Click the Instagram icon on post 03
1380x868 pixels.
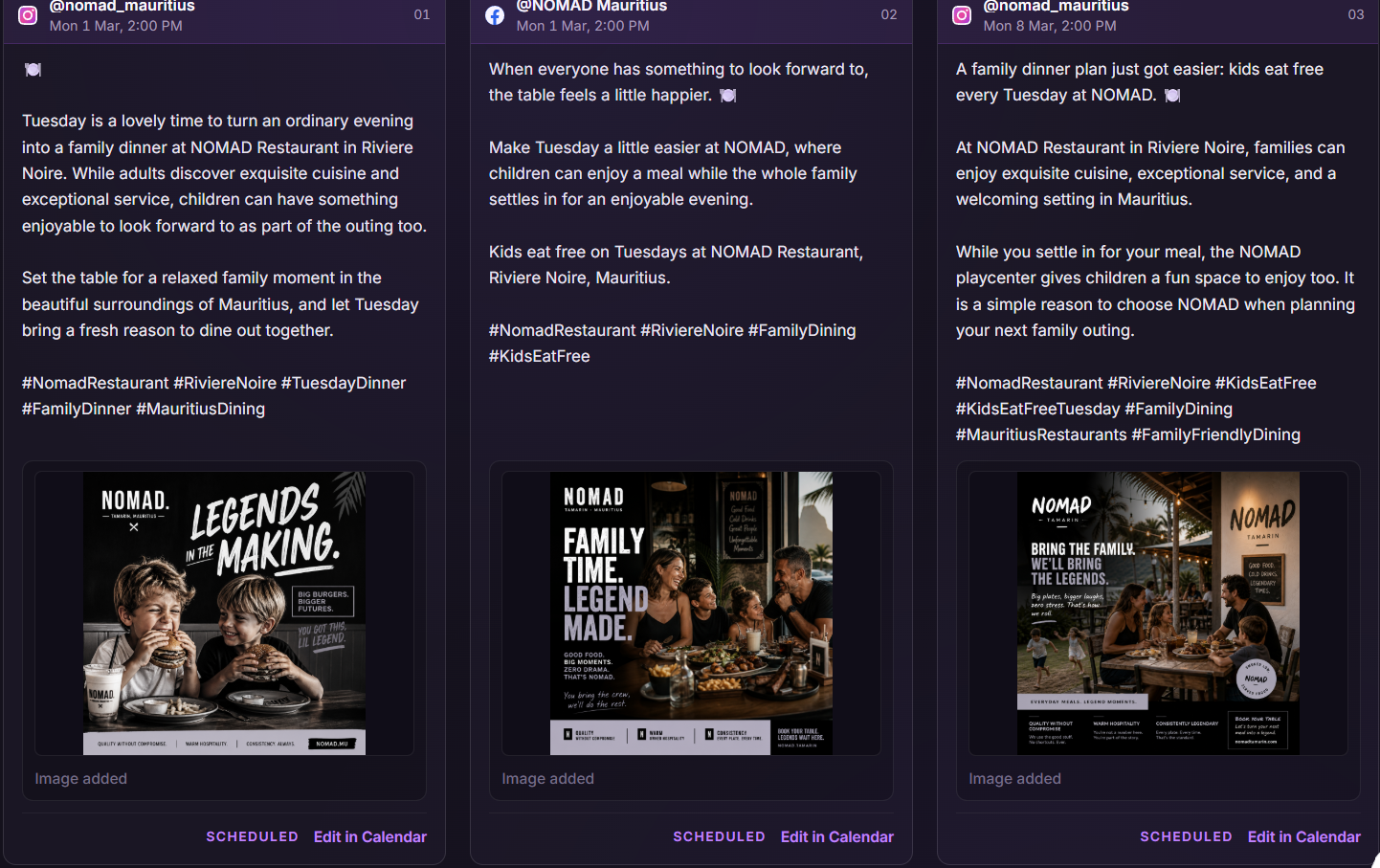[x=962, y=15]
